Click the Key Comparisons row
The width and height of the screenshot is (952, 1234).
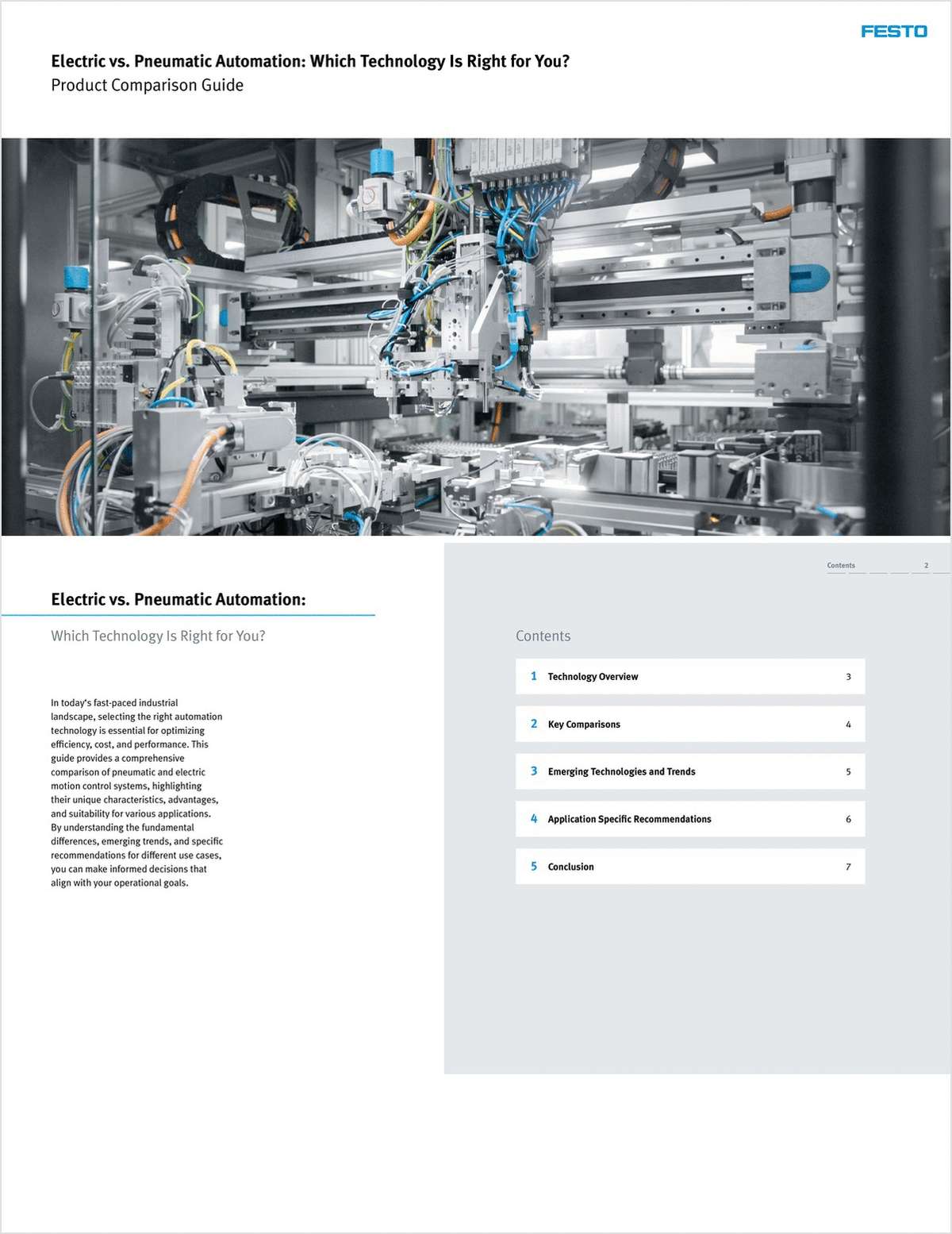click(689, 724)
